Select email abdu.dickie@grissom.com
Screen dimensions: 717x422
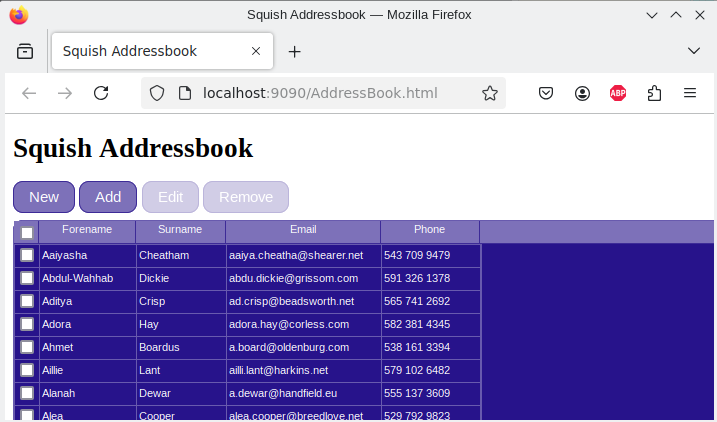pyautogui.click(x=304, y=278)
